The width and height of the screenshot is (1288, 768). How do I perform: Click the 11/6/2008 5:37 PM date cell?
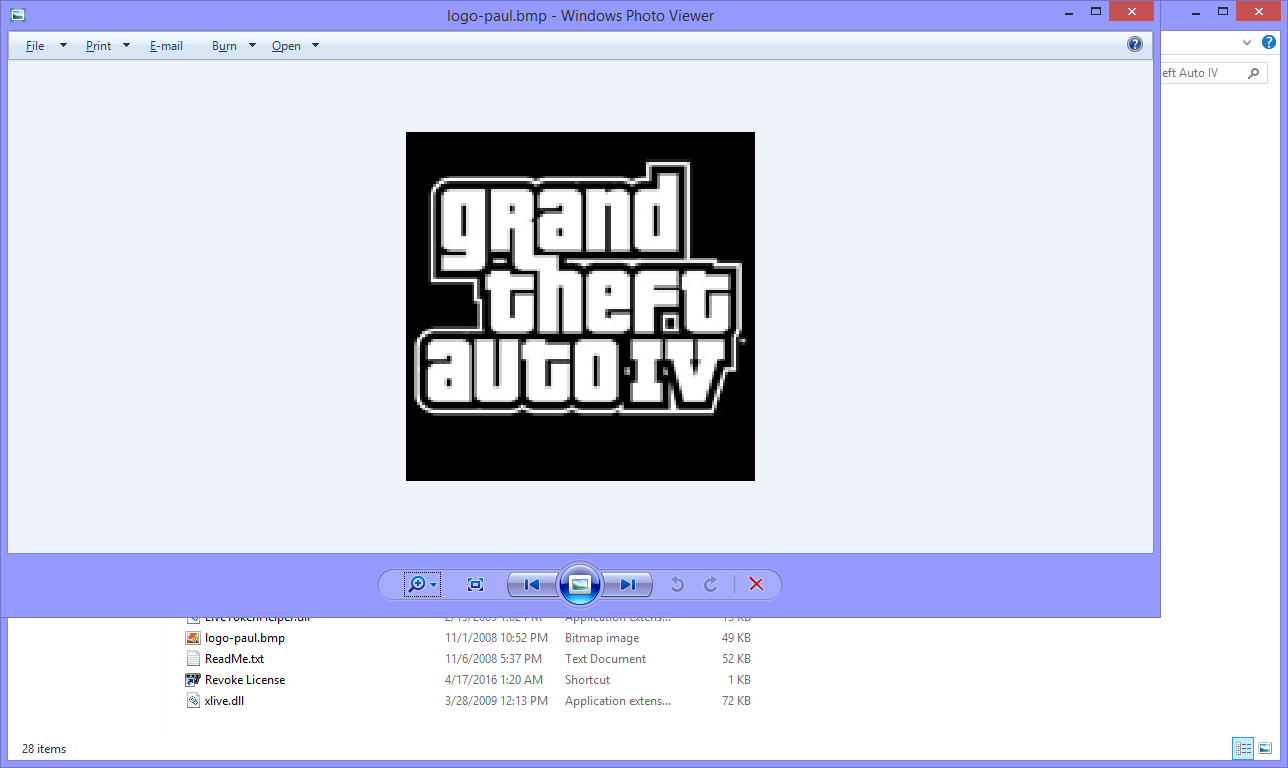[x=495, y=659]
